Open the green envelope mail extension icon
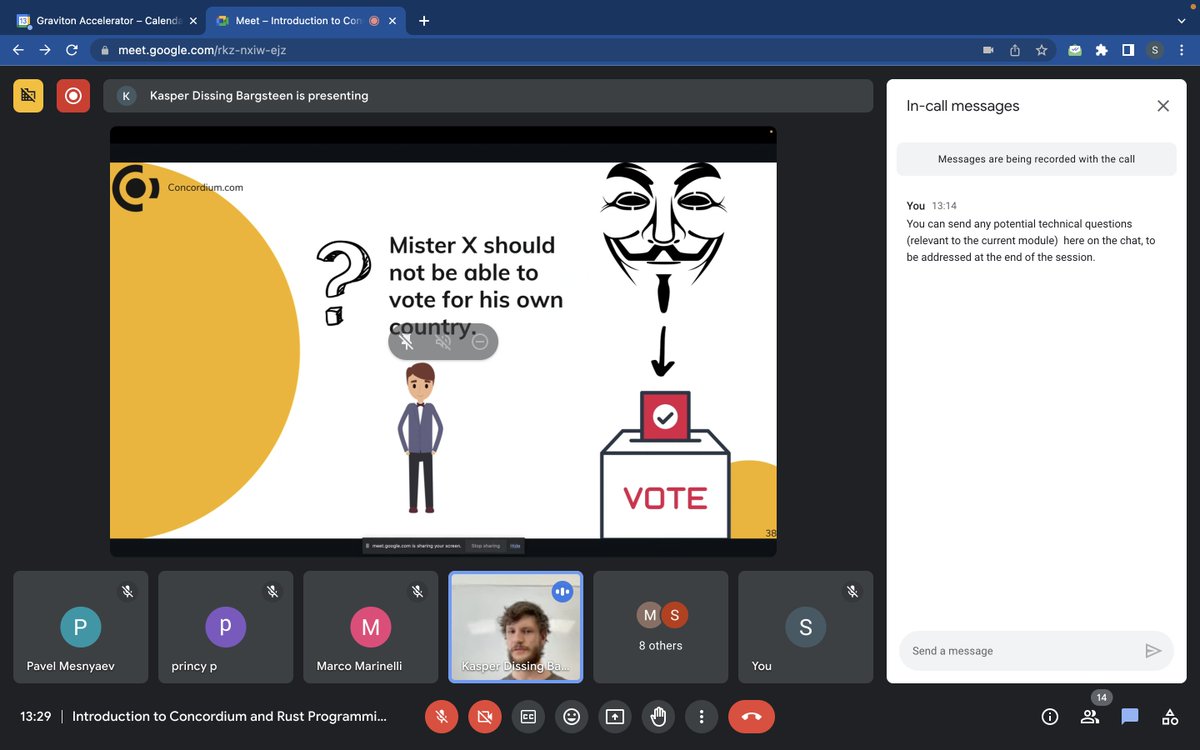Image resolution: width=1200 pixels, height=750 pixels. tap(1074, 50)
